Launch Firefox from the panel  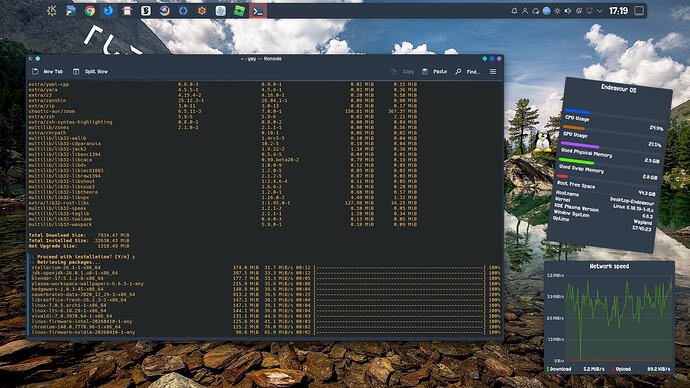point(108,11)
